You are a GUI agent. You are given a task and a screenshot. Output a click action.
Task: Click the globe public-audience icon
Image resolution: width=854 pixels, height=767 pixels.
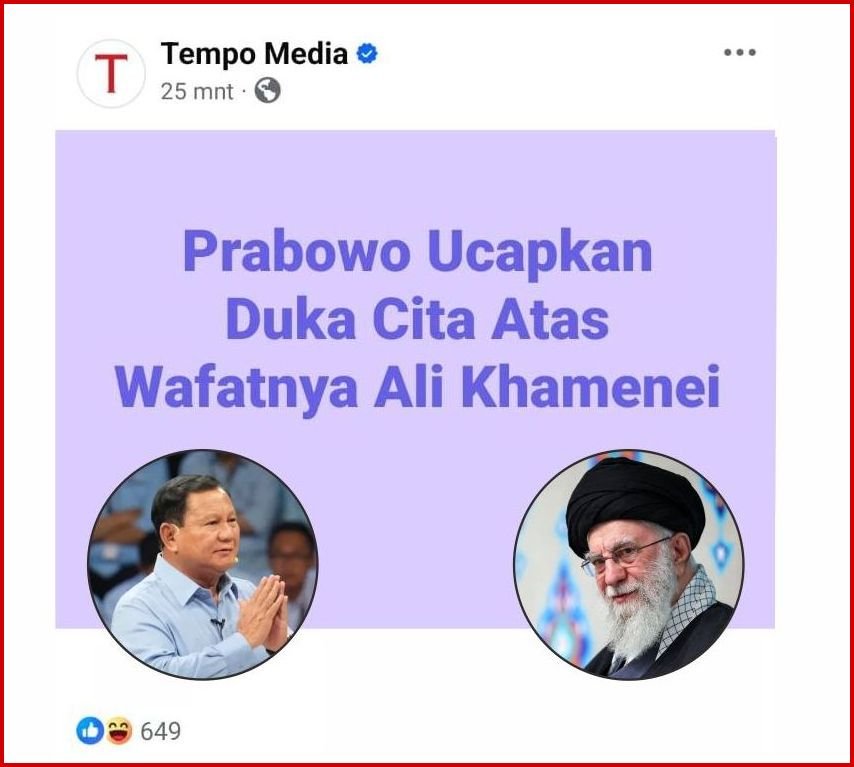pyautogui.click(x=267, y=90)
